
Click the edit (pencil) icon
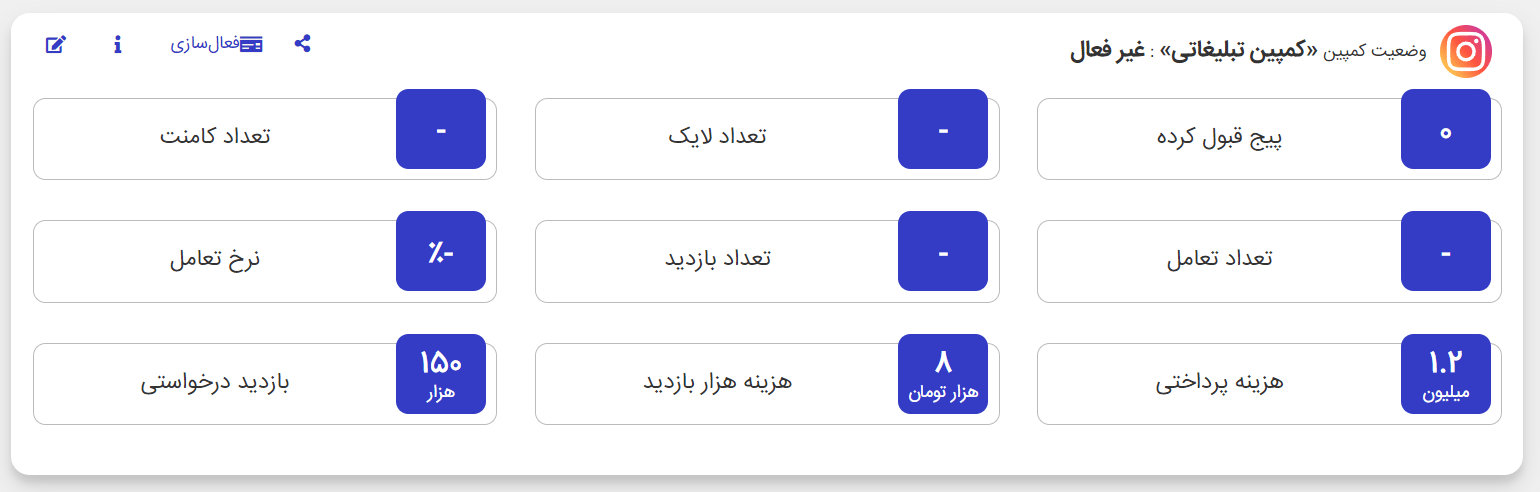coord(56,44)
